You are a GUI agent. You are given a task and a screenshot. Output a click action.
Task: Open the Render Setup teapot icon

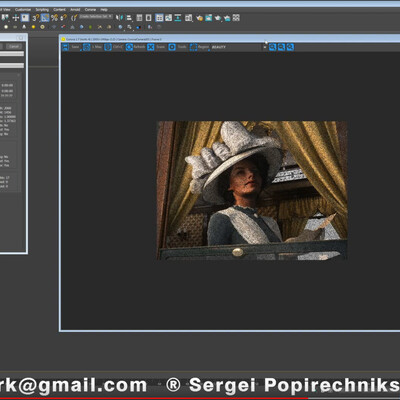[x=199, y=18]
